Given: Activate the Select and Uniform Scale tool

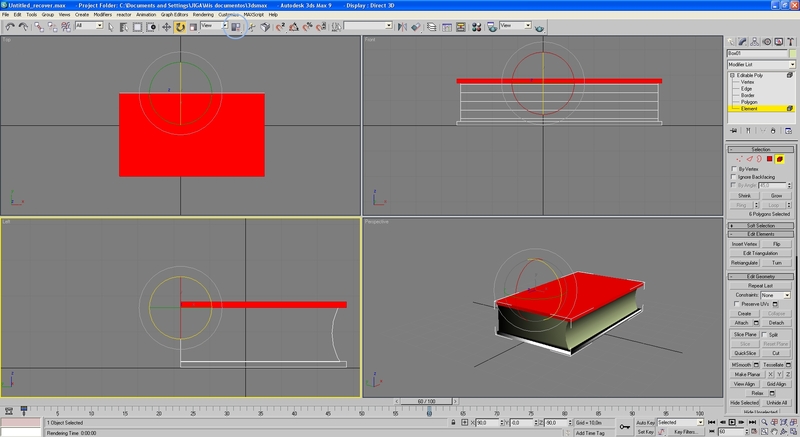Looking at the screenshot, I should pyautogui.click(x=193, y=27).
